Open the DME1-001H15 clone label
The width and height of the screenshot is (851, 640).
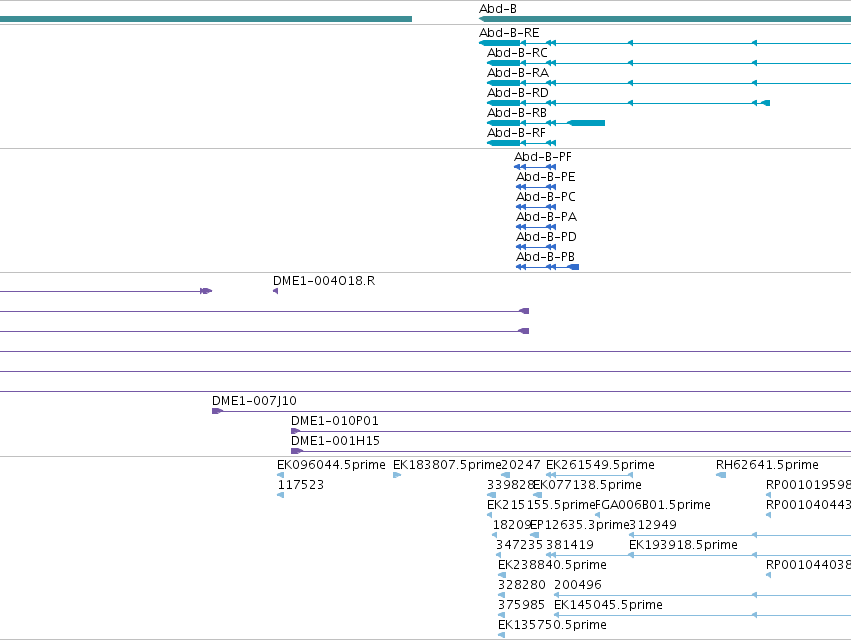pos(335,441)
